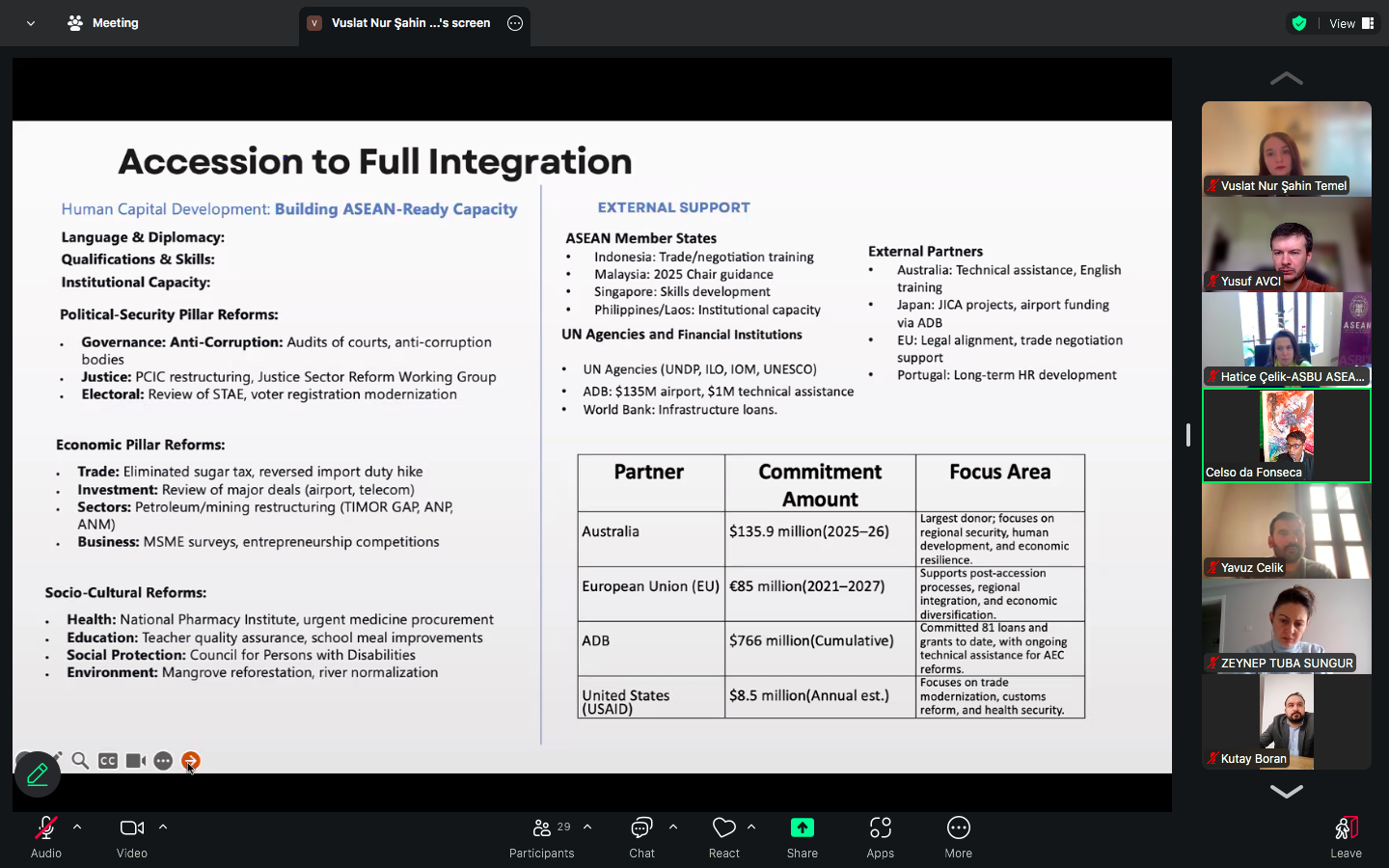Leave the meeting
This screenshot has height=868, width=1389.
click(1347, 836)
